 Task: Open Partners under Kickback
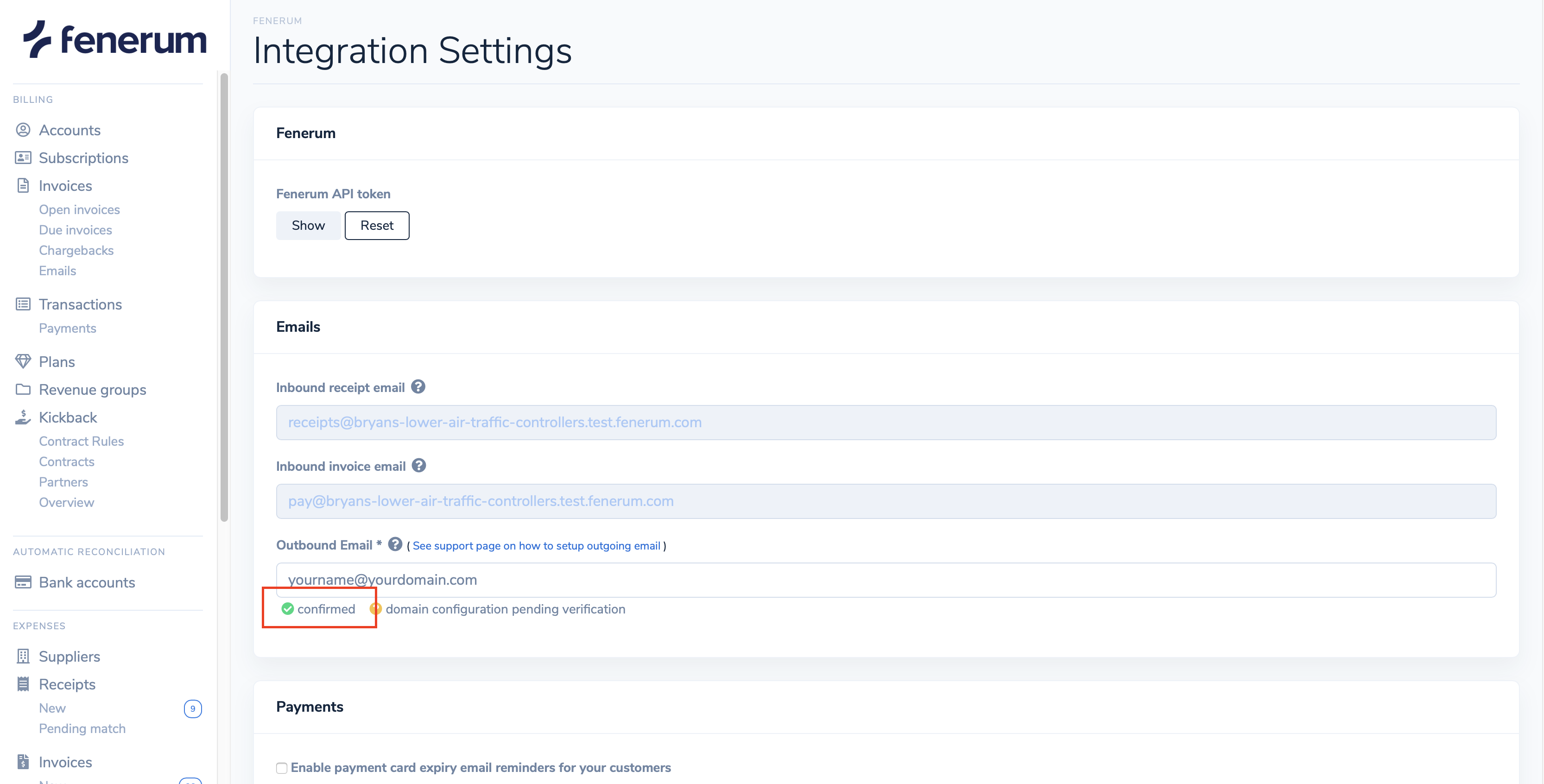pyautogui.click(x=63, y=482)
